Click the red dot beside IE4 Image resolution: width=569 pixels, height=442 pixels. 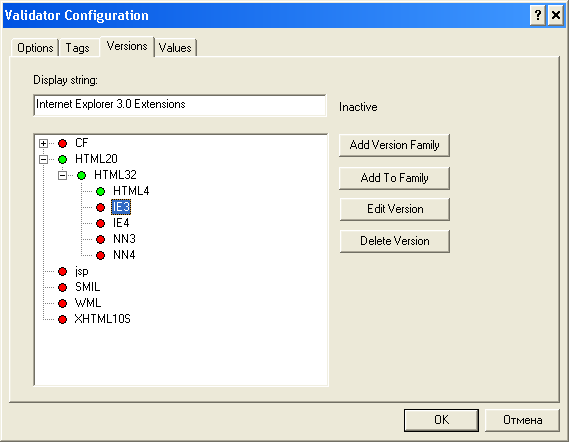click(101, 224)
